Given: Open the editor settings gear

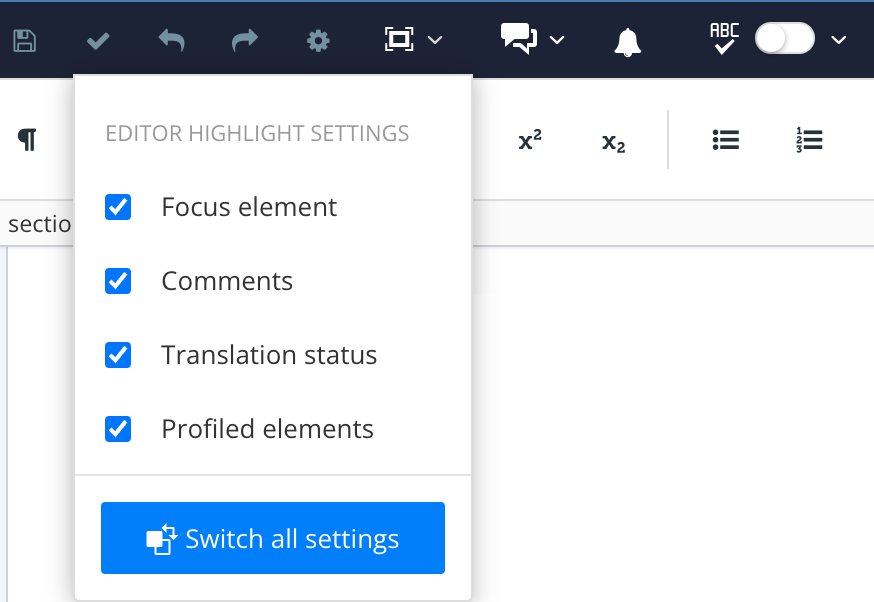Looking at the screenshot, I should [317, 40].
